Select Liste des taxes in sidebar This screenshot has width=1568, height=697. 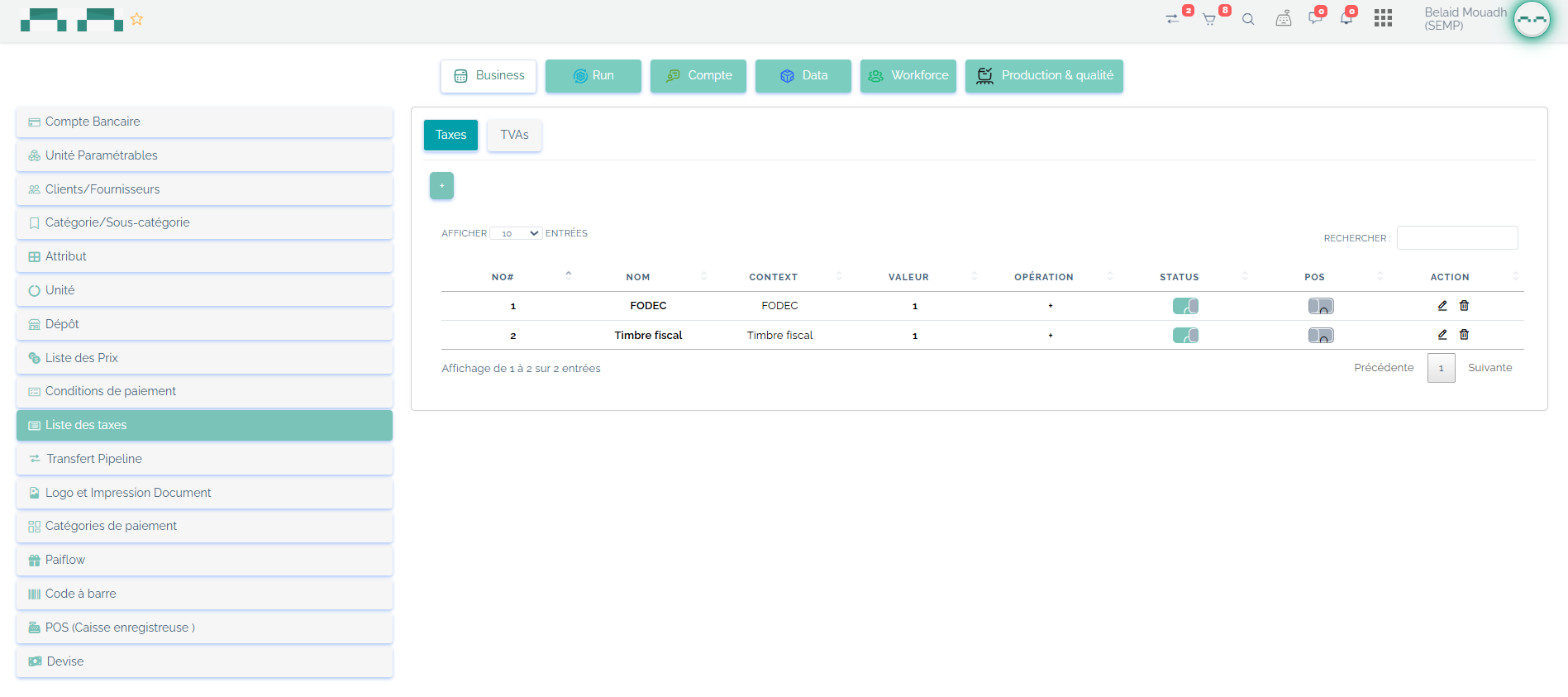click(x=204, y=425)
